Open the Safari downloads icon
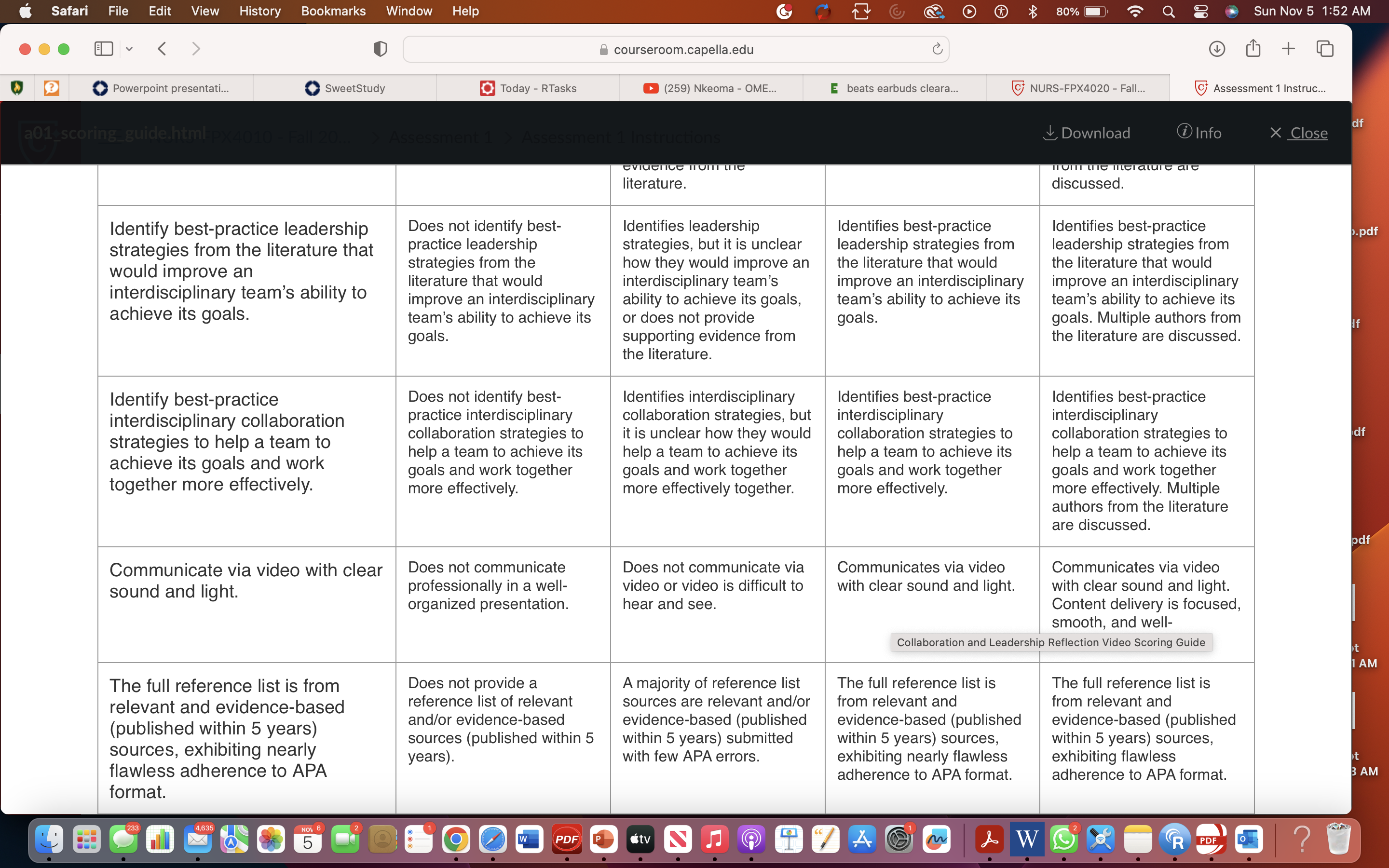Image resolution: width=1389 pixels, height=868 pixels. click(1217, 49)
